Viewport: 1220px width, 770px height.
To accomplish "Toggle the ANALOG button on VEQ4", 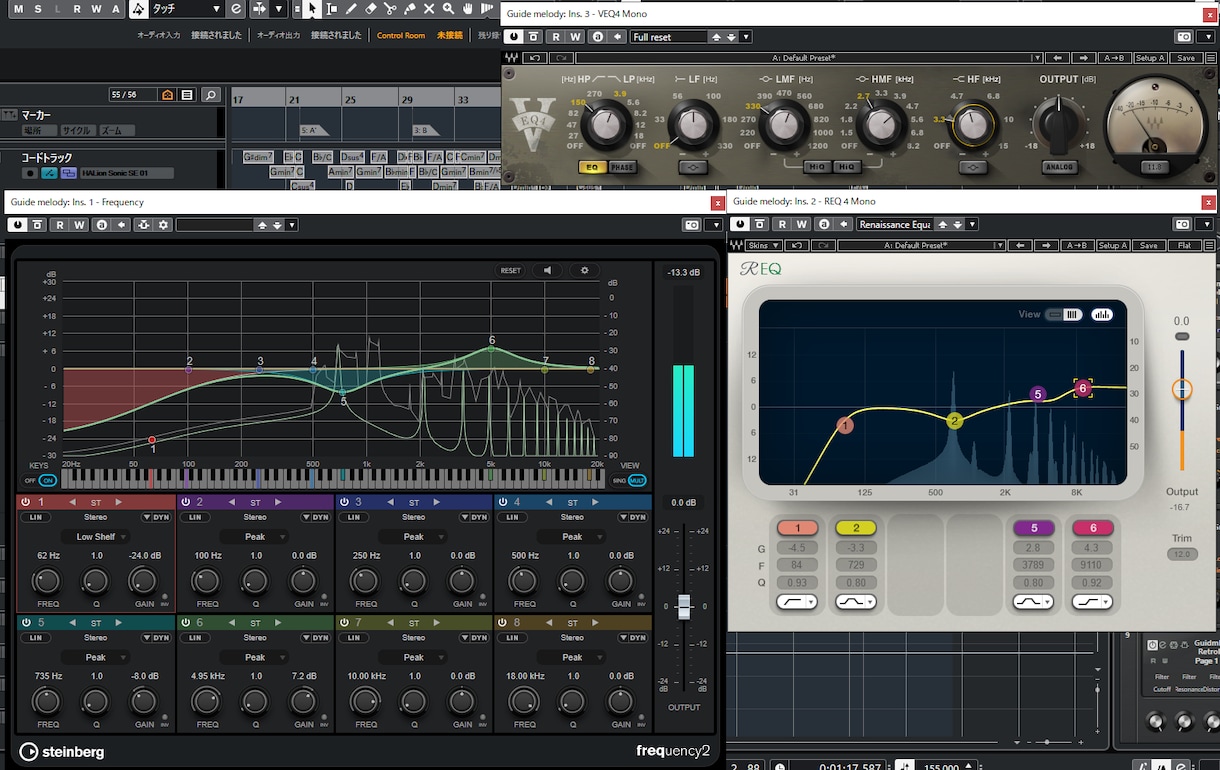I will [x=1059, y=167].
